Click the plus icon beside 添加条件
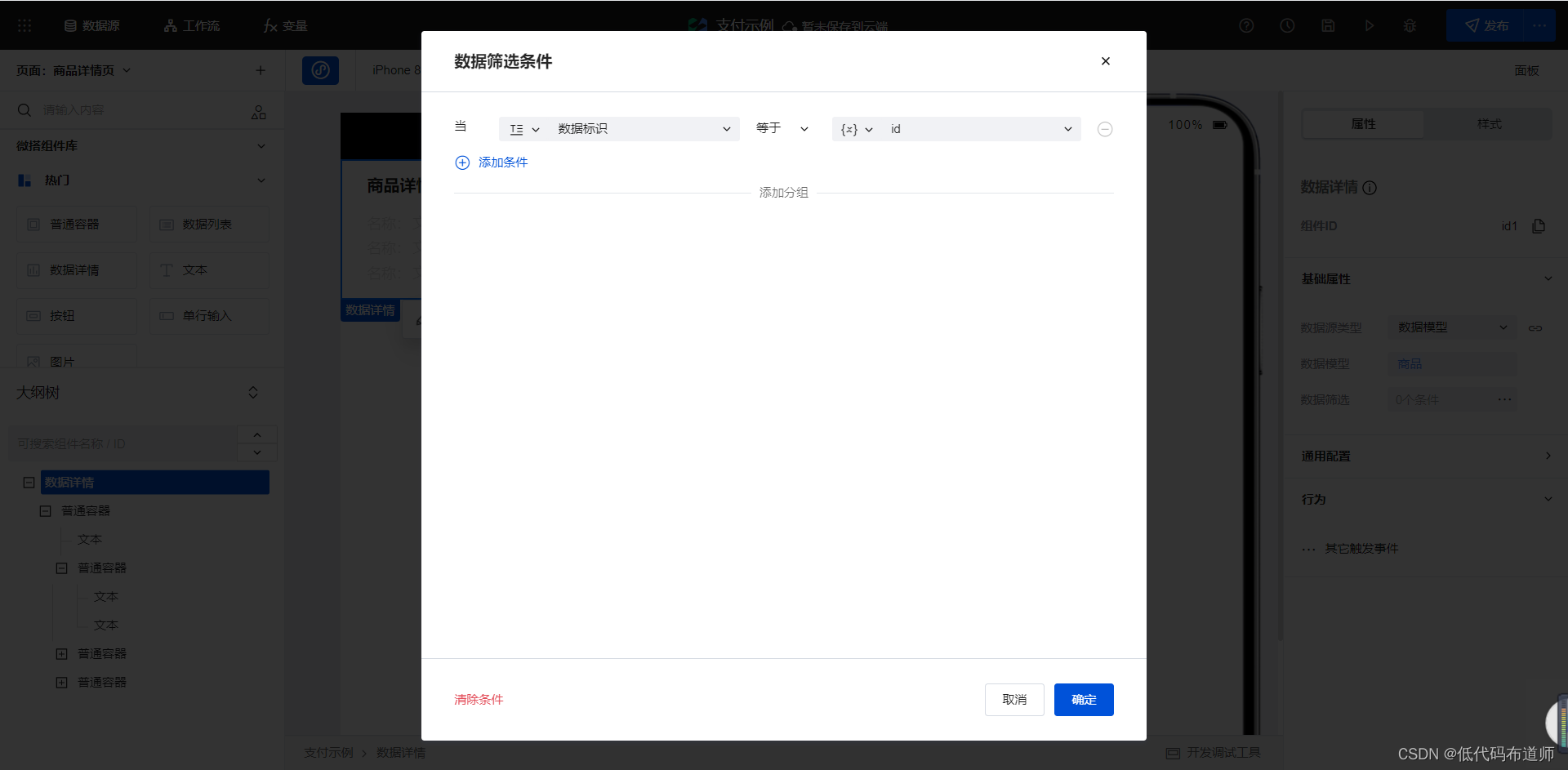Screen dimensions: 1568x770 tap(462, 162)
